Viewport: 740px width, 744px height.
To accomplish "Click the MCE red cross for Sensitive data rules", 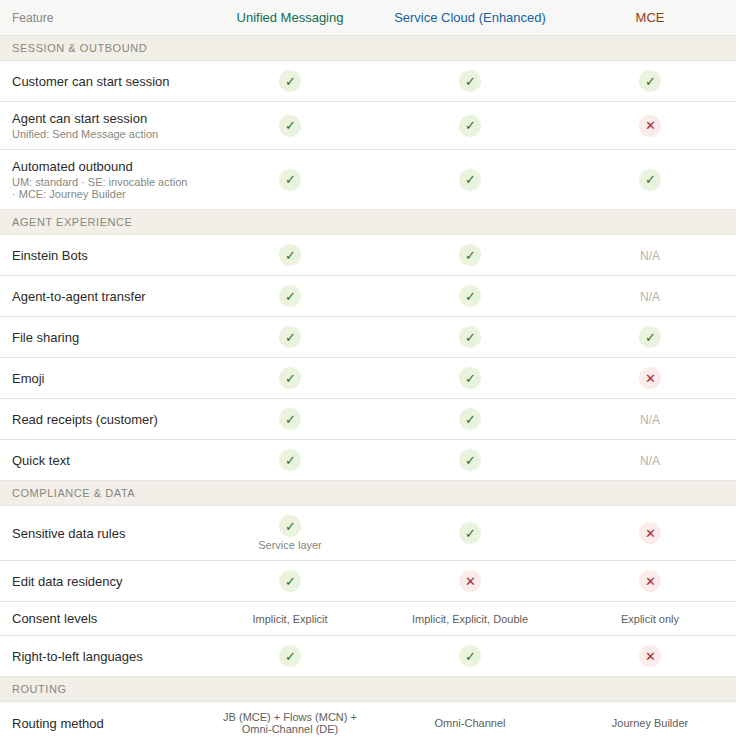I will [x=649, y=533].
